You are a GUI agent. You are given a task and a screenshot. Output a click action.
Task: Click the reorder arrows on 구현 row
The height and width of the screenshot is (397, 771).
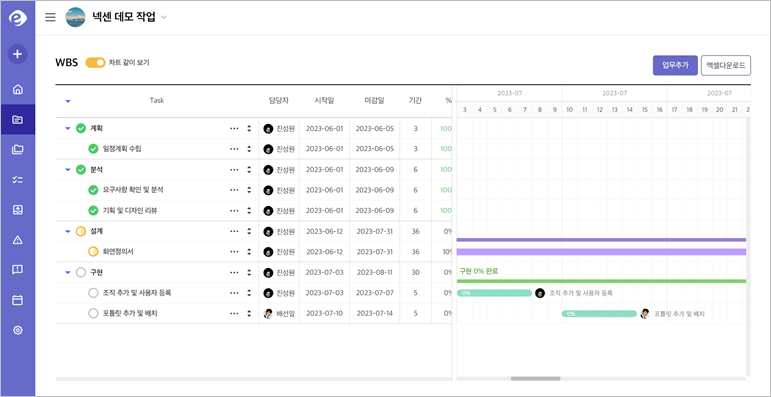(x=249, y=273)
